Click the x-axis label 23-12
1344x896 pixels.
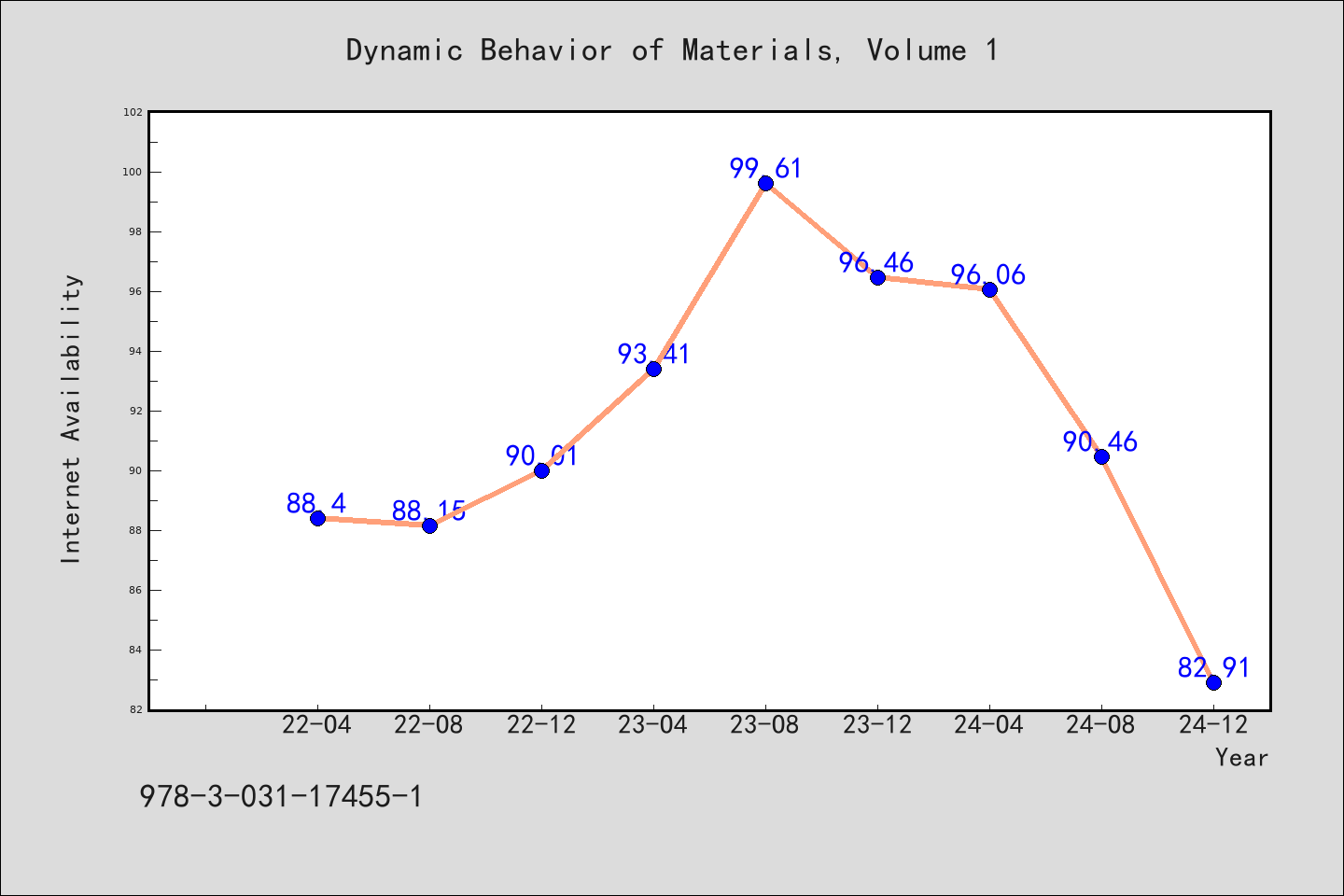click(877, 725)
